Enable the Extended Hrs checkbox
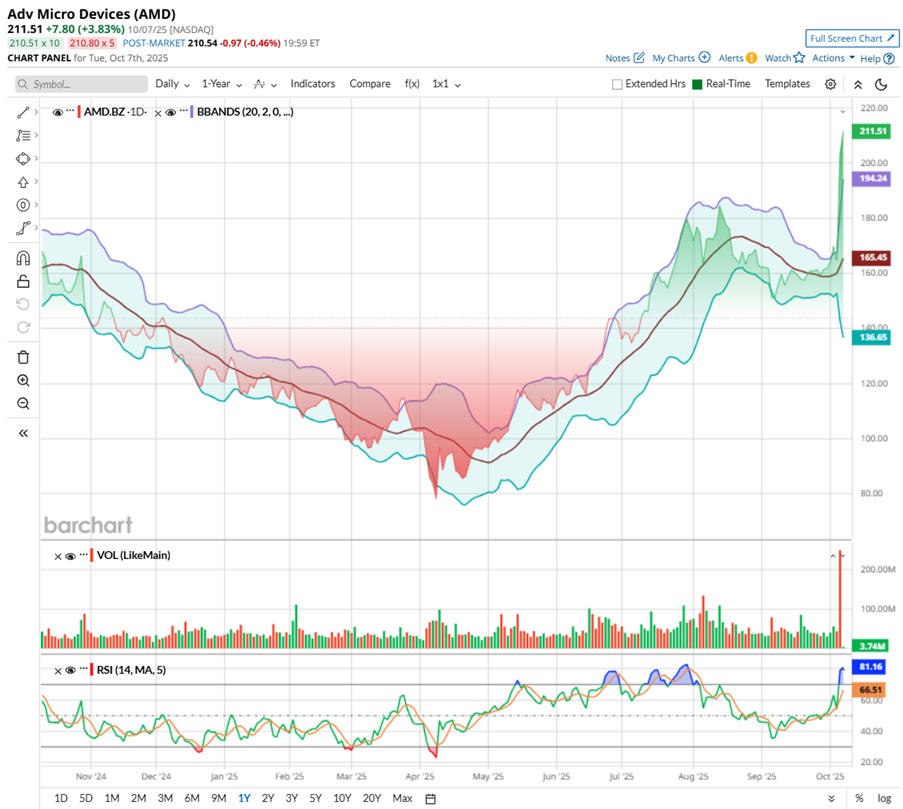This screenshot has width=903, height=809. pos(617,85)
